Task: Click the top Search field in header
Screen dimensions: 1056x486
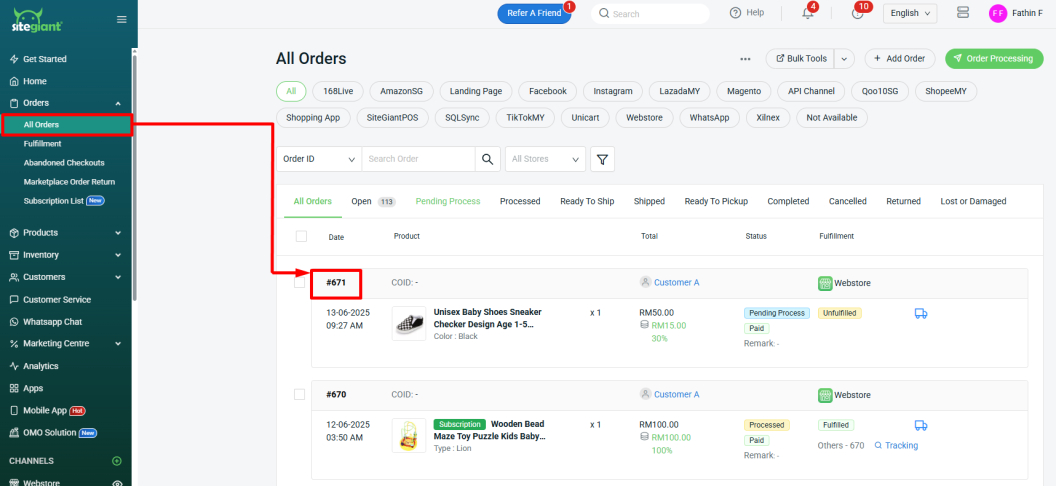Action: coord(650,13)
